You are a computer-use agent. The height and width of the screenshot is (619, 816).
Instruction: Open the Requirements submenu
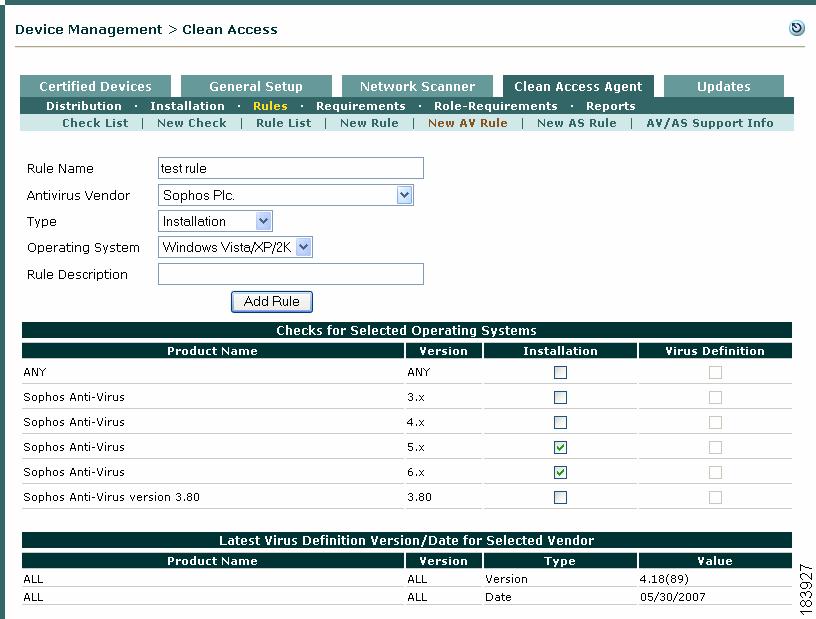point(361,106)
